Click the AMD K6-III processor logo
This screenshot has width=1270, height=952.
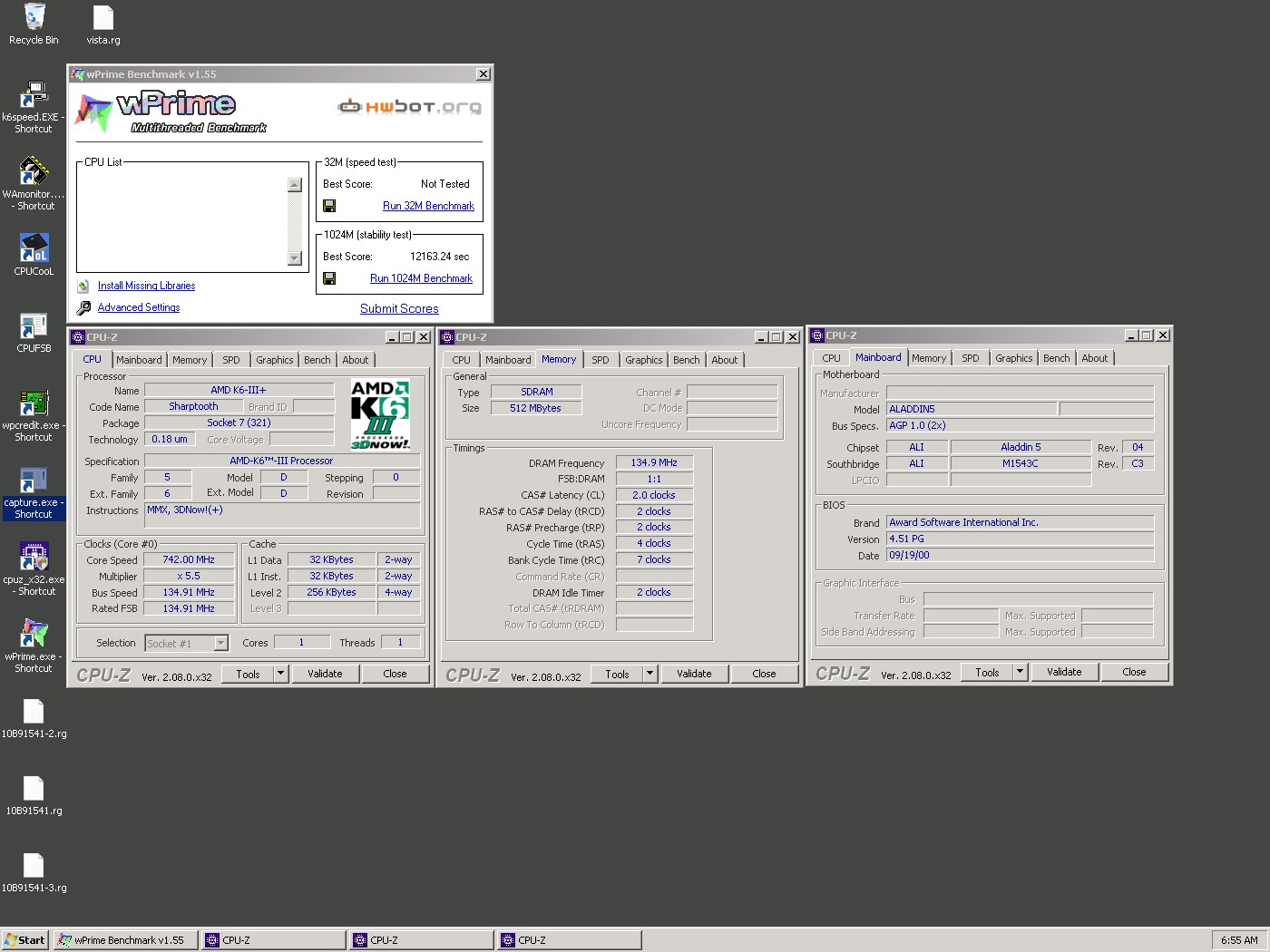tap(380, 414)
